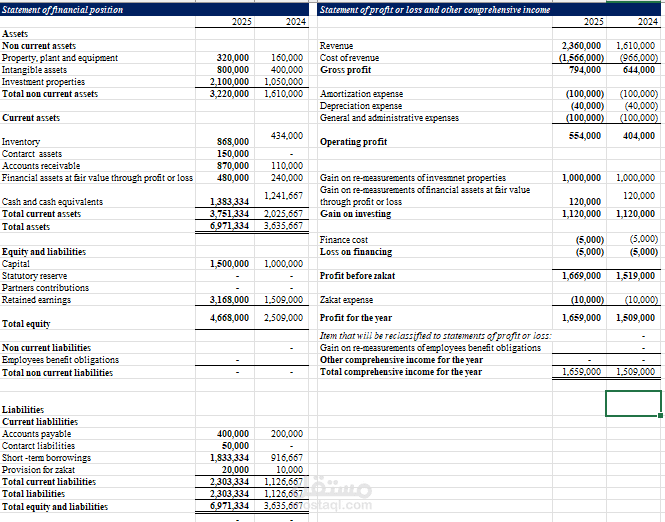Select the "Loss on financing" label
Viewport: 665px width, 522px height.
356,252
